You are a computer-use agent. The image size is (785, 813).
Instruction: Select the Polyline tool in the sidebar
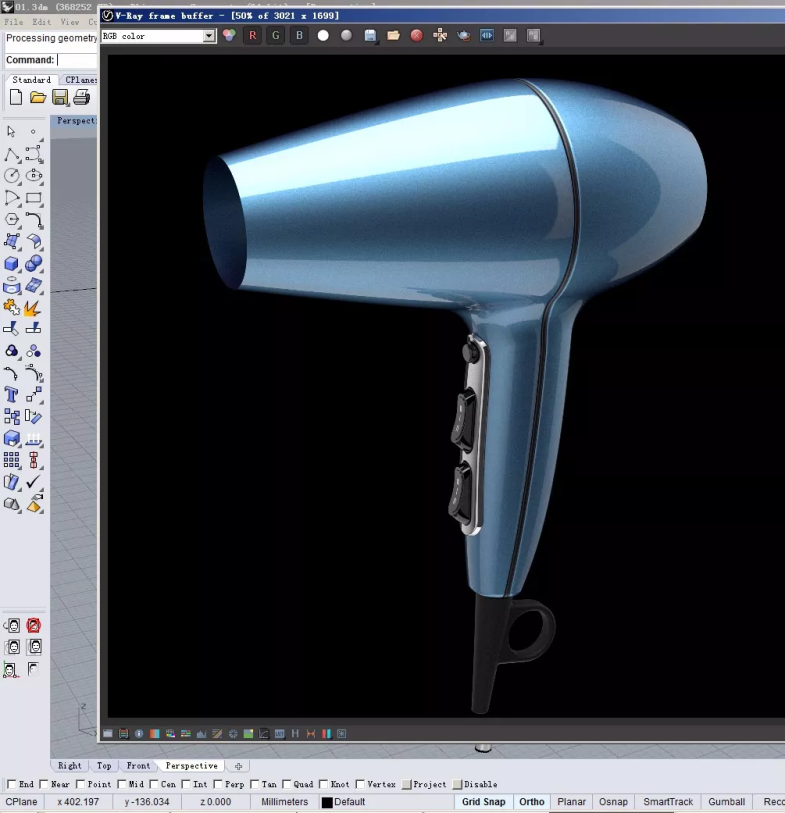click(12, 154)
